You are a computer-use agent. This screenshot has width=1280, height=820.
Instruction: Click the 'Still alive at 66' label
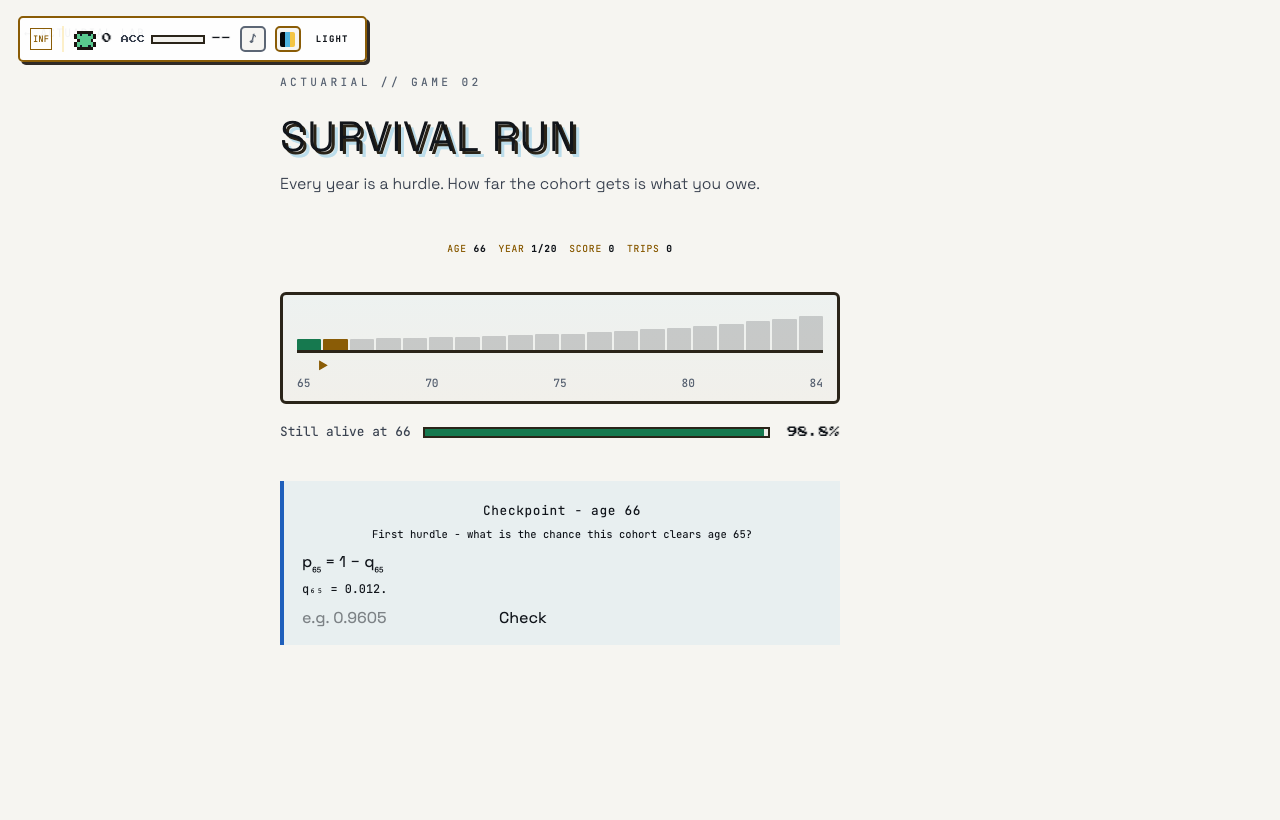[x=345, y=432]
